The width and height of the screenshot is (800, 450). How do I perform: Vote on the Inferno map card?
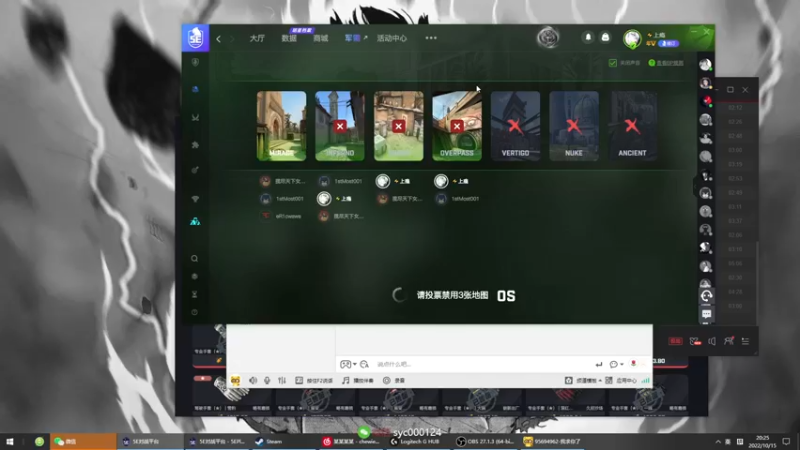[x=340, y=126]
